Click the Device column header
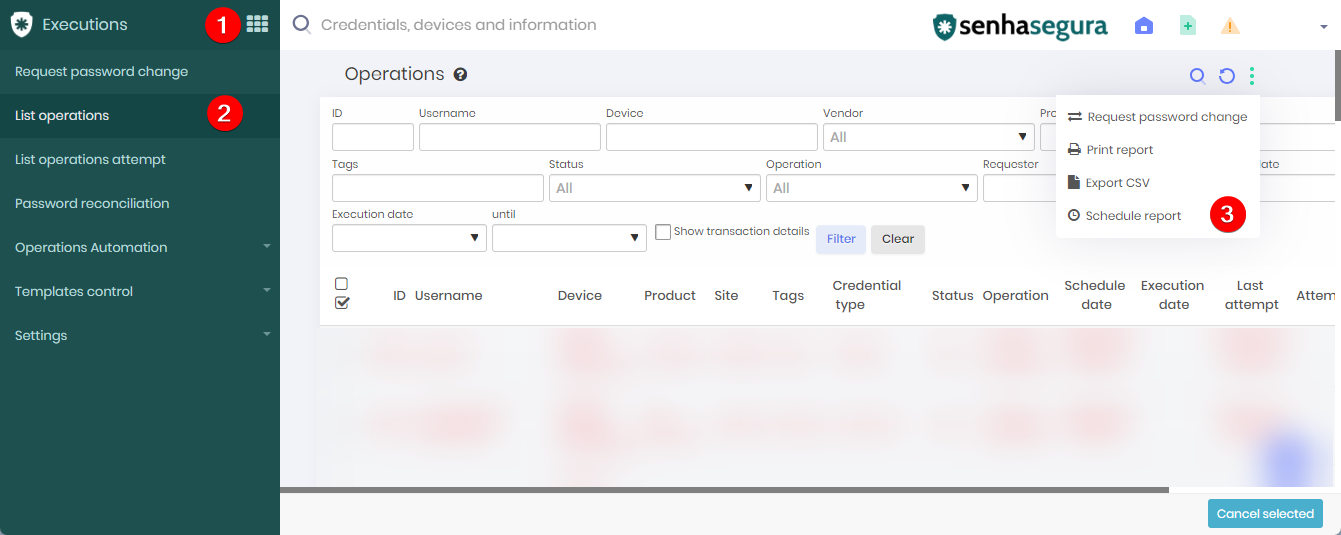 coord(580,296)
